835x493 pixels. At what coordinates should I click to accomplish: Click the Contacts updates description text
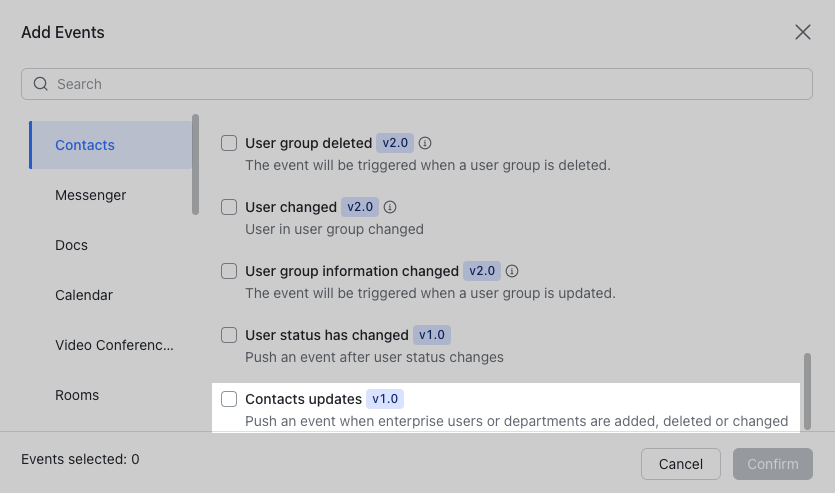click(517, 421)
